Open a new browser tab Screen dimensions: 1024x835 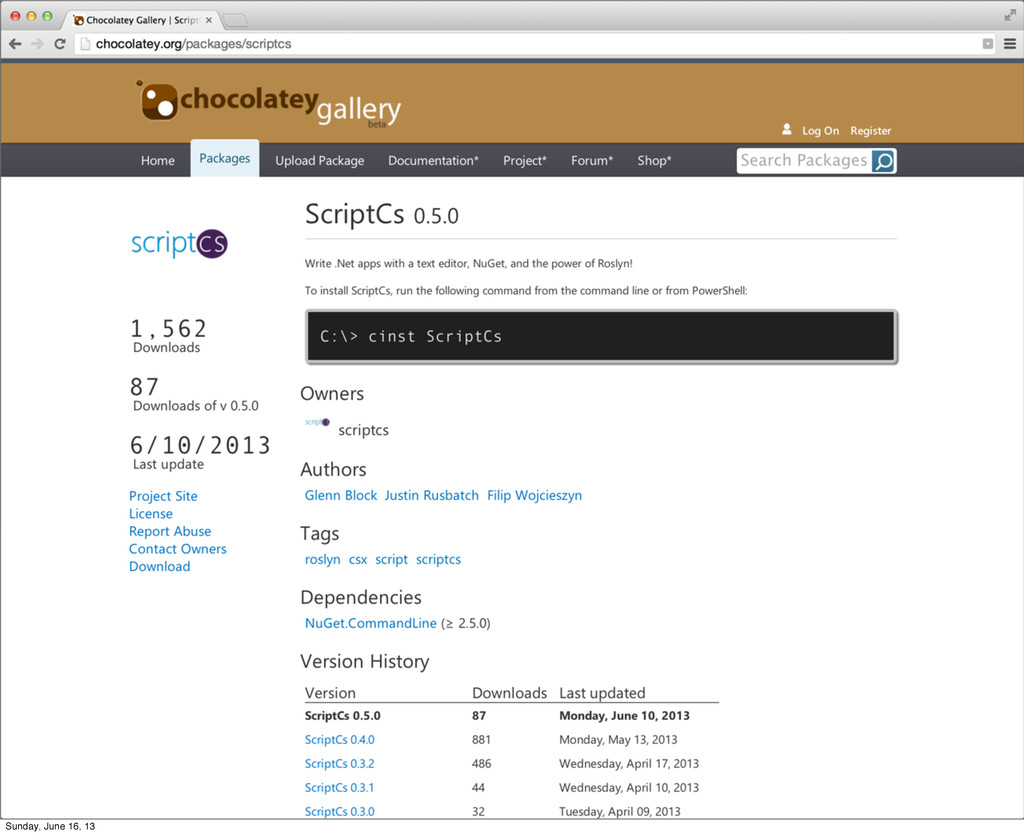point(235,21)
